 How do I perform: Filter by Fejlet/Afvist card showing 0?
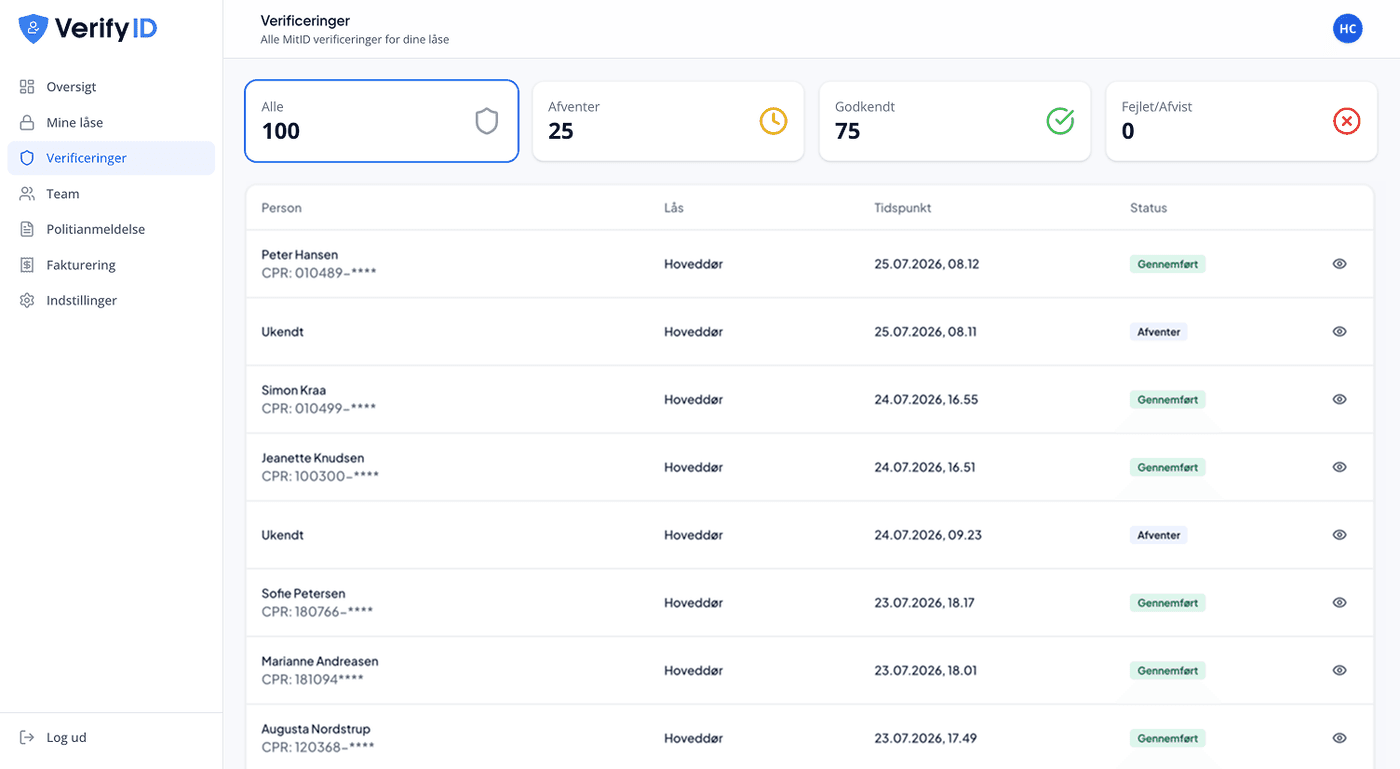click(1241, 121)
